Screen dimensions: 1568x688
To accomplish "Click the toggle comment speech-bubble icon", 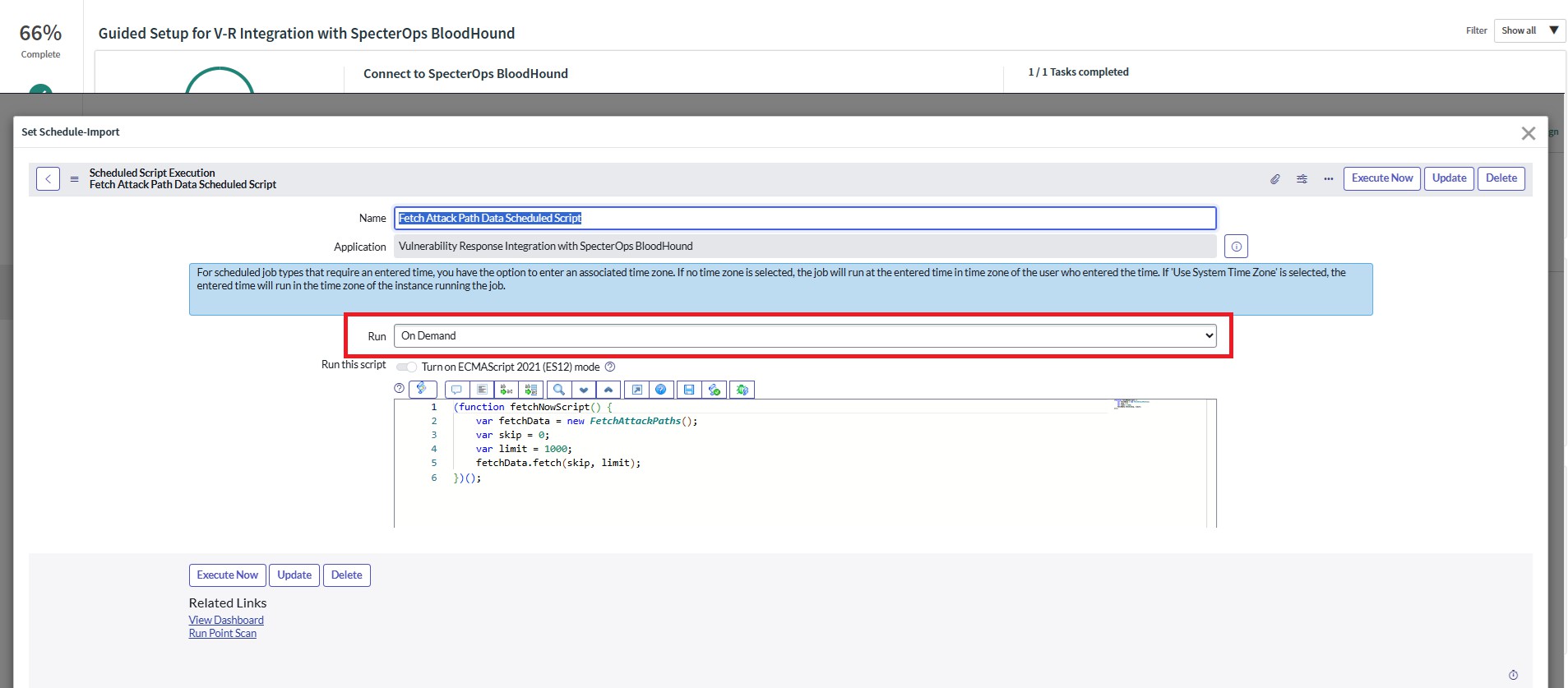I will point(456,390).
